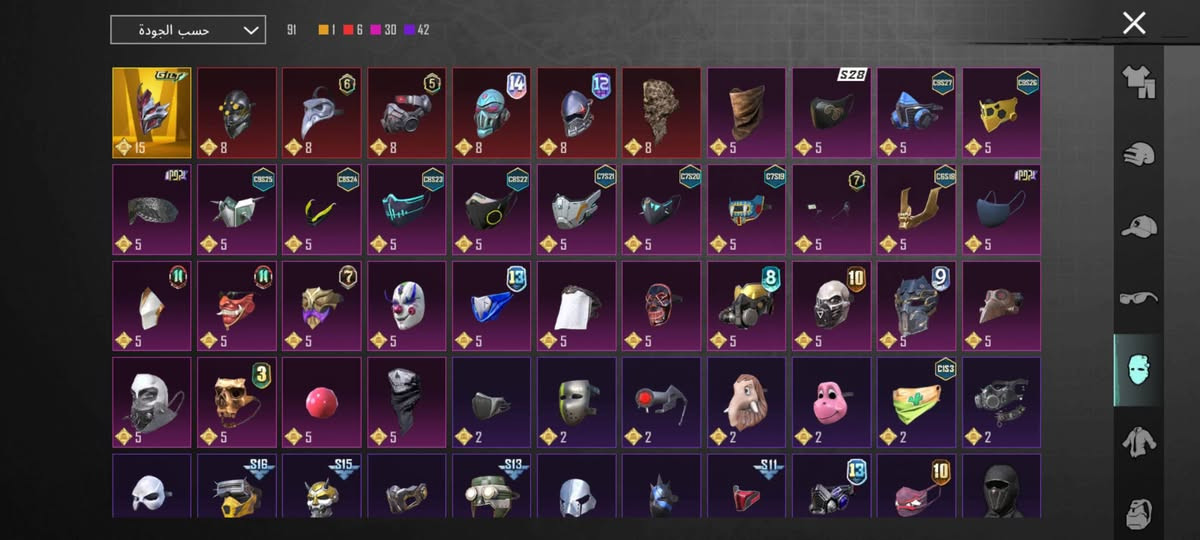Select the clown face mask
Image resolution: width=1200 pixels, height=540 pixels.
point(407,306)
